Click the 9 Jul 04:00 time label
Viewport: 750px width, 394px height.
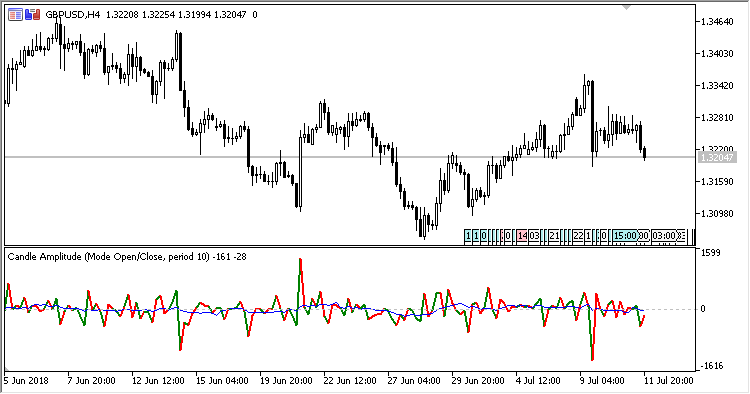coord(602,381)
